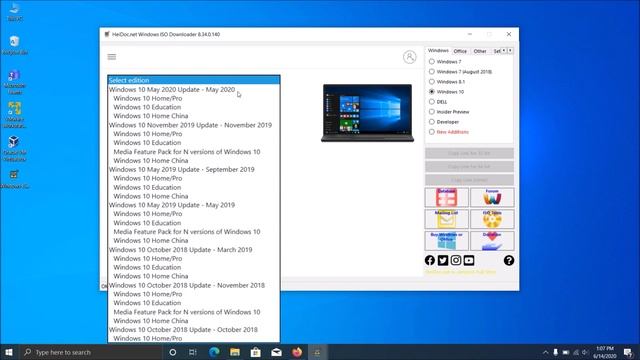Screen dimensions: 640x360
Task: Switch to the partially visible Set tab
Action: [496, 51]
